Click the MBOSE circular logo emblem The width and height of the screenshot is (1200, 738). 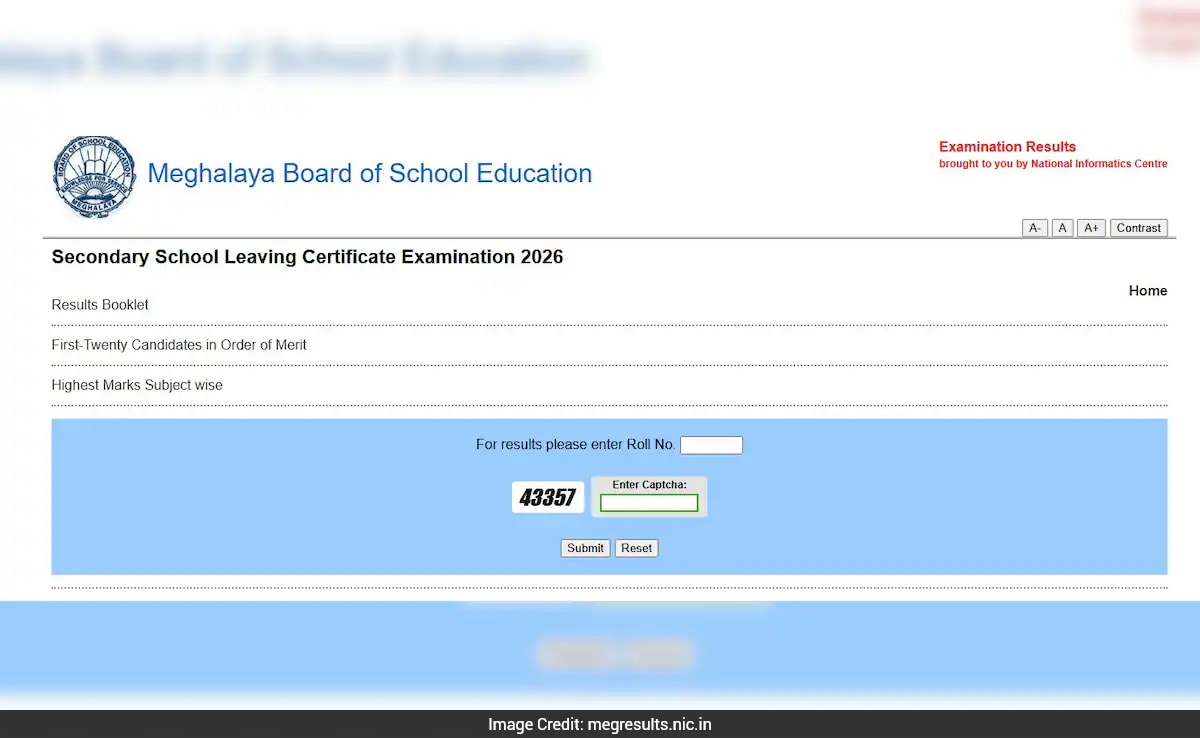(x=95, y=177)
